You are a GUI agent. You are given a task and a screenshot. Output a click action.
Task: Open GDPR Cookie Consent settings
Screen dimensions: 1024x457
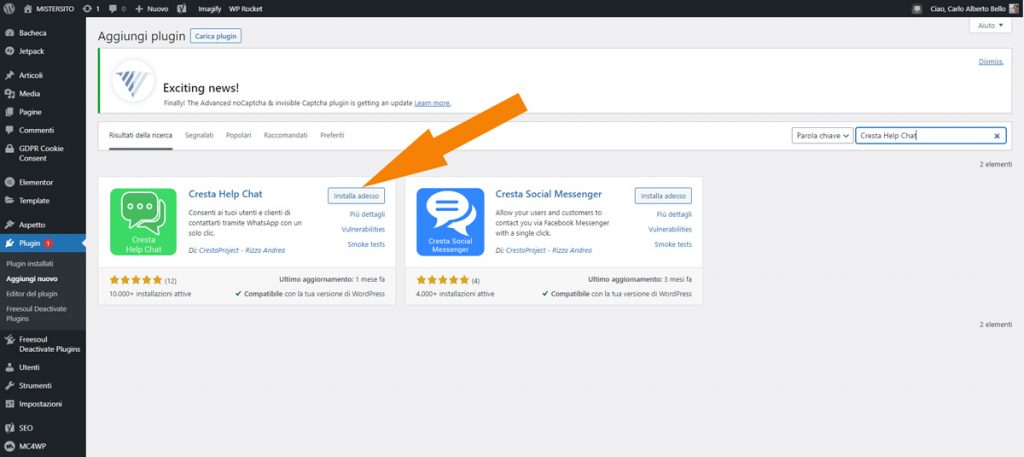[x=40, y=153]
